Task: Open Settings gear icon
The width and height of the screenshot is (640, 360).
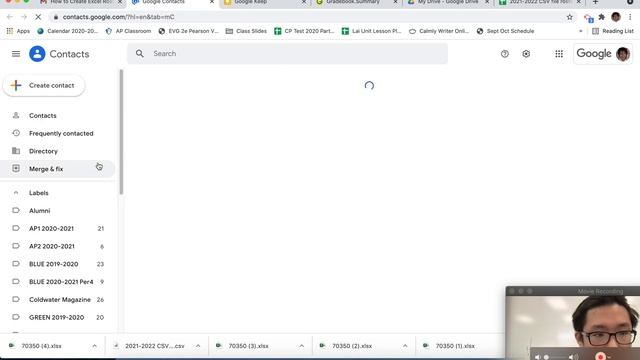Action: [526, 54]
